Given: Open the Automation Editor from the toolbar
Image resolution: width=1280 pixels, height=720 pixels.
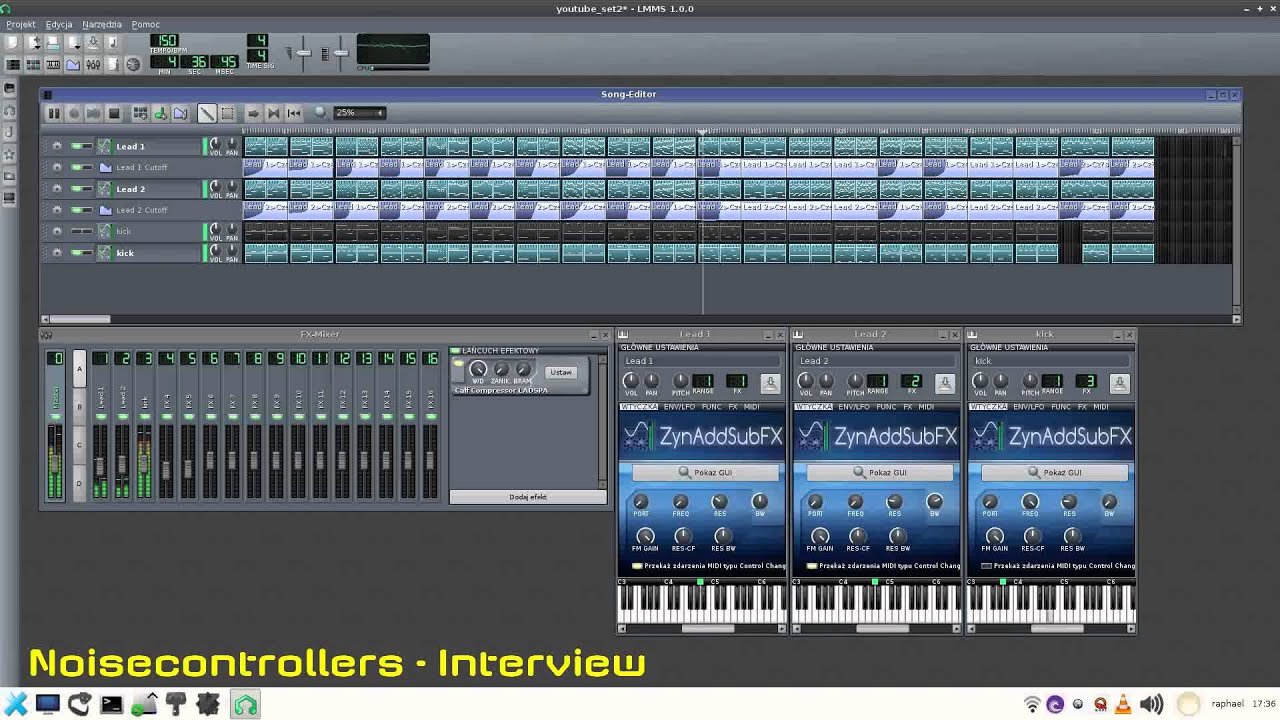Looking at the screenshot, I should [73, 65].
